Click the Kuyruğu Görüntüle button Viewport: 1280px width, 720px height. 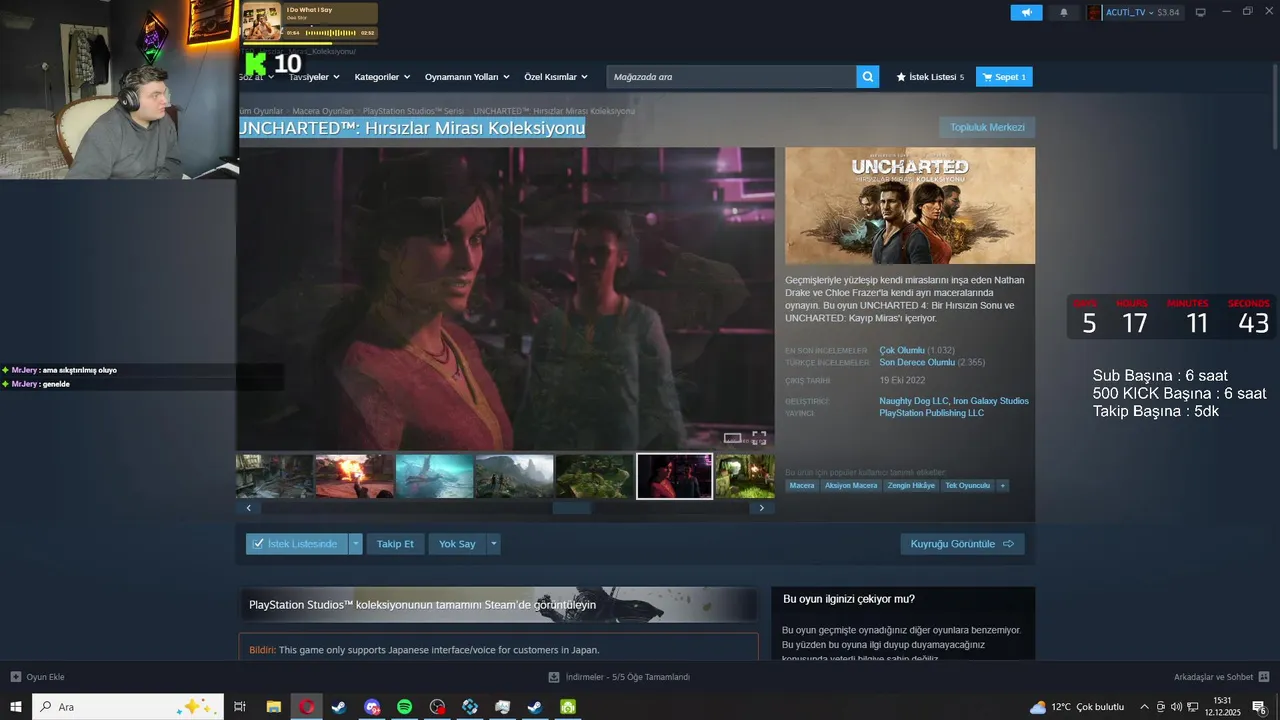(962, 544)
